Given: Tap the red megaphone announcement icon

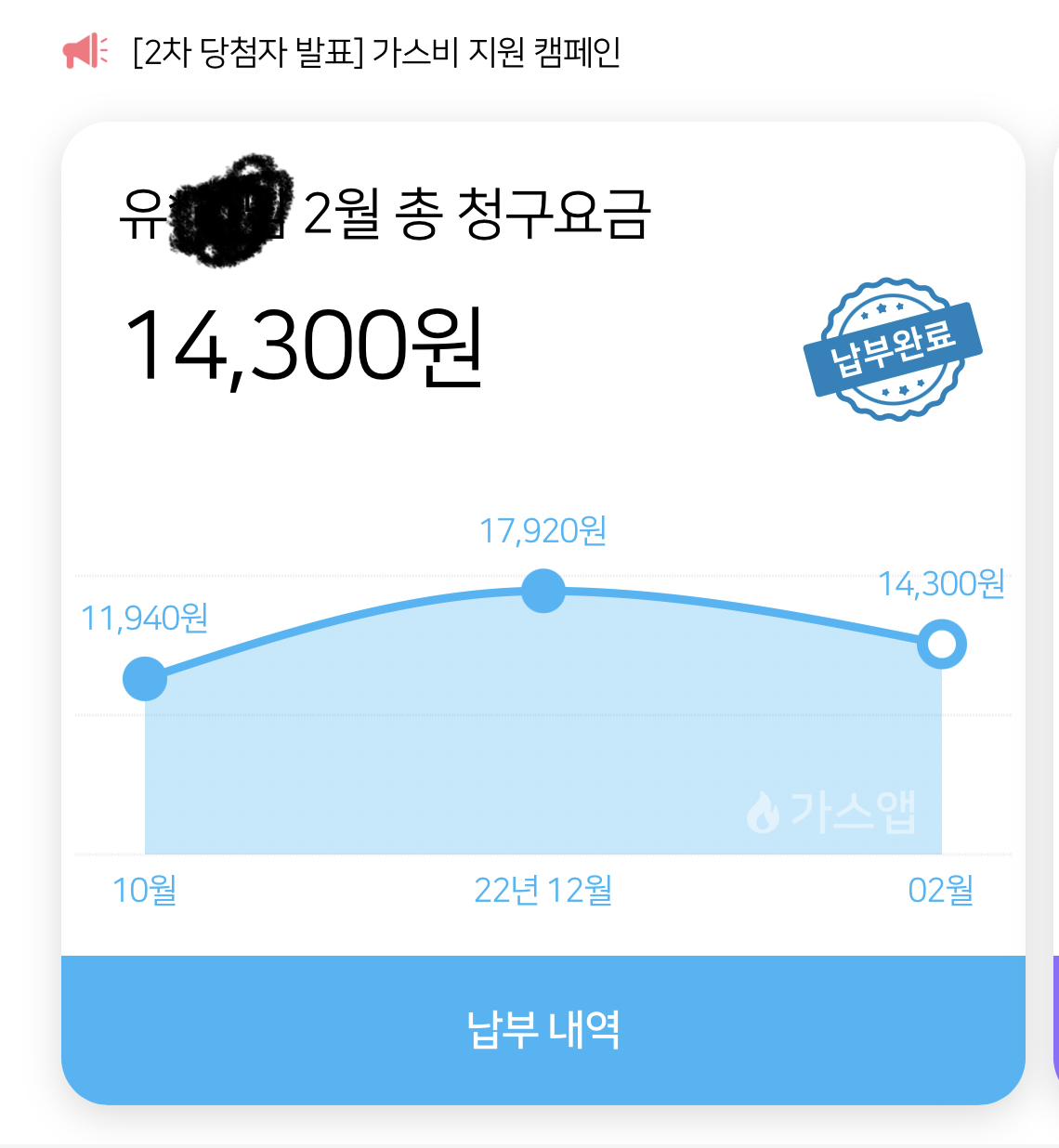Looking at the screenshot, I should coord(85,51).
